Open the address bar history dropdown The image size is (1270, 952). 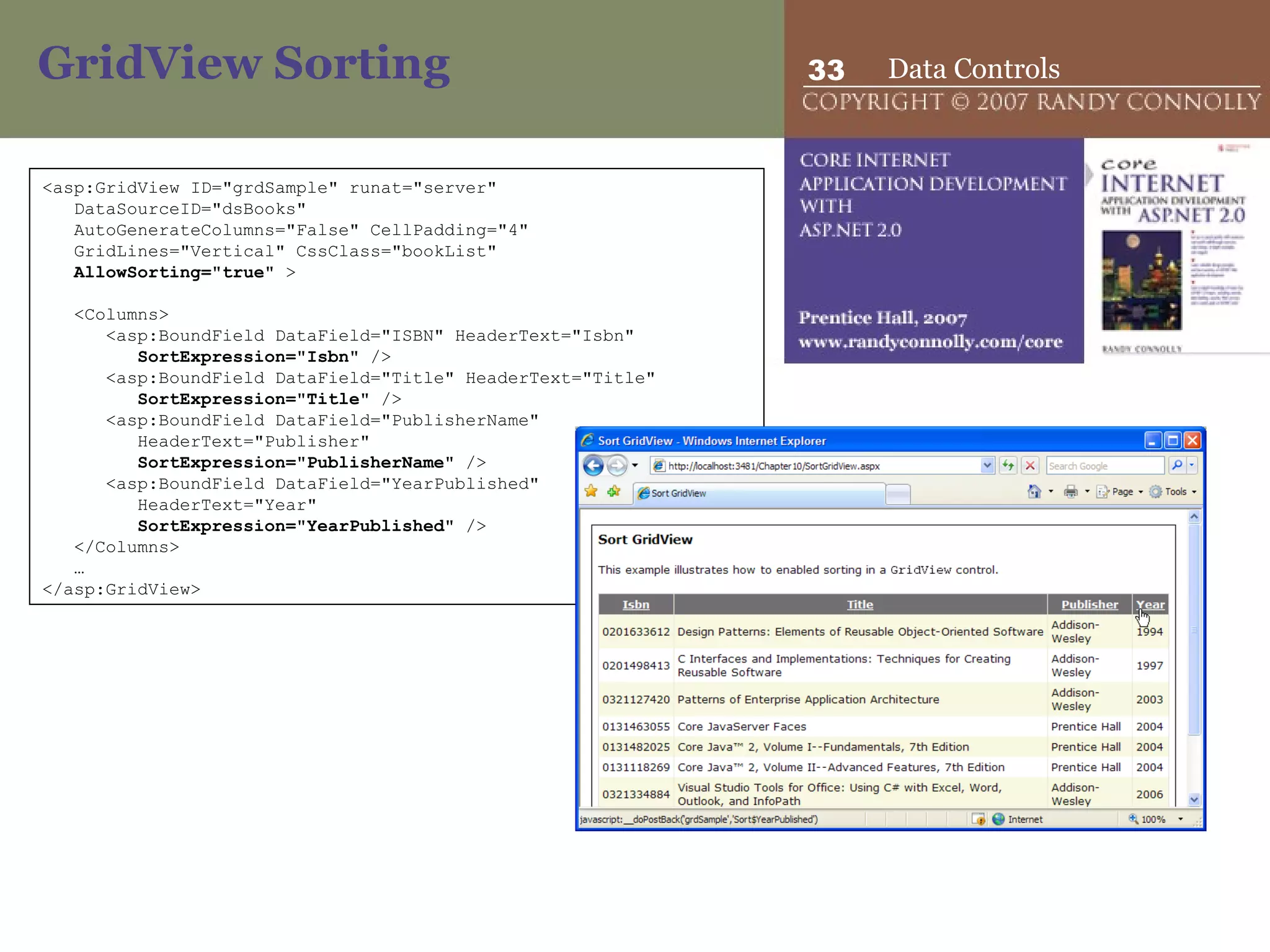(987, 465)
